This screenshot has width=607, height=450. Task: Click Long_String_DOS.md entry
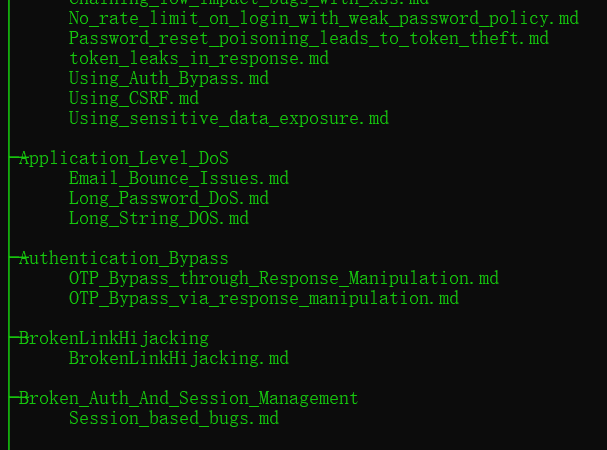tap(159, 218)
